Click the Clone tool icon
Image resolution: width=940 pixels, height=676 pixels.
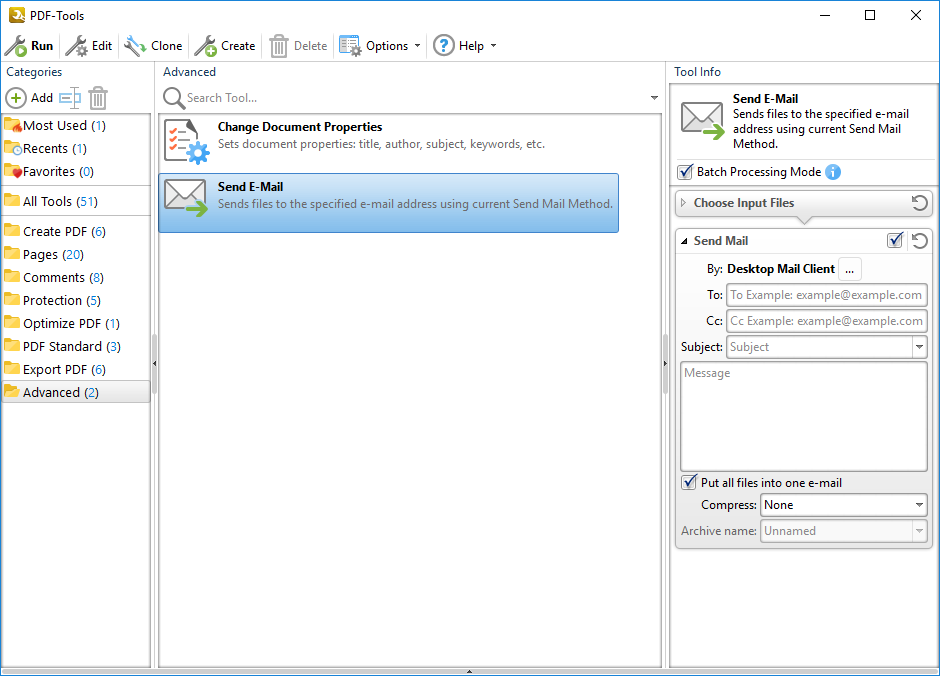pyautogui.click(x=135, y=46)
